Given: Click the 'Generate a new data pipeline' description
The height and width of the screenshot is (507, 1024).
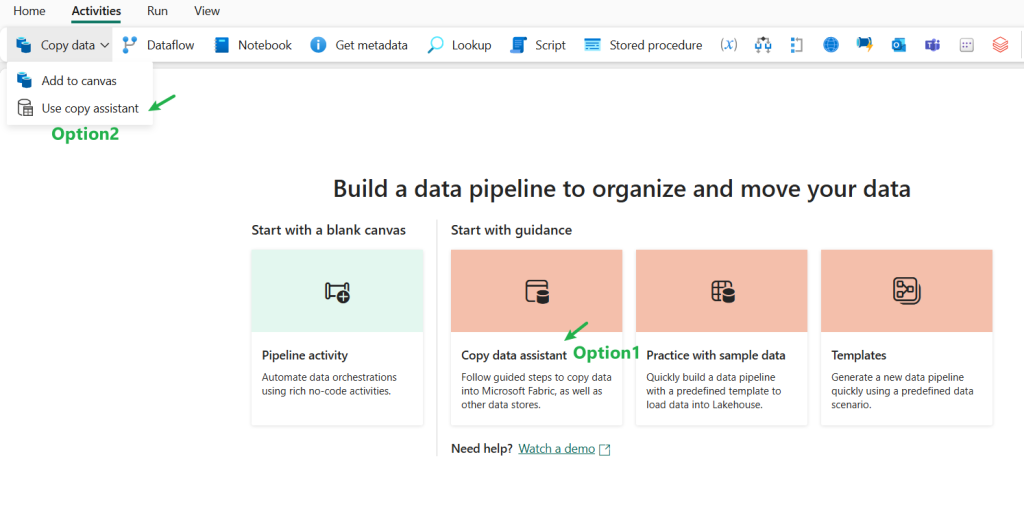Looking at the screenshot, I should coord(903,391).
